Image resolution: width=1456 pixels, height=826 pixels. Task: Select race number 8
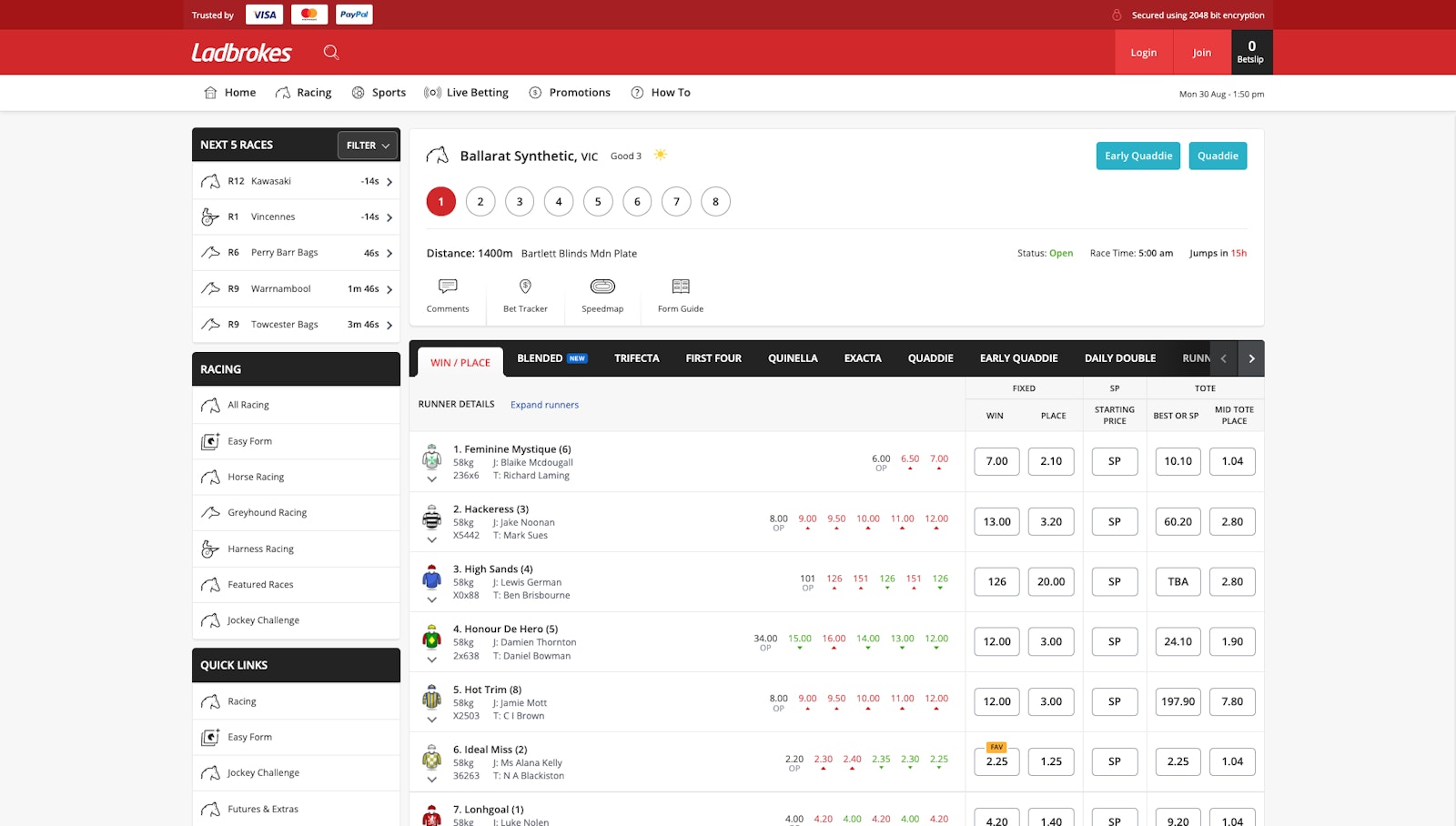pyautogui.click(x=715, y=201)
